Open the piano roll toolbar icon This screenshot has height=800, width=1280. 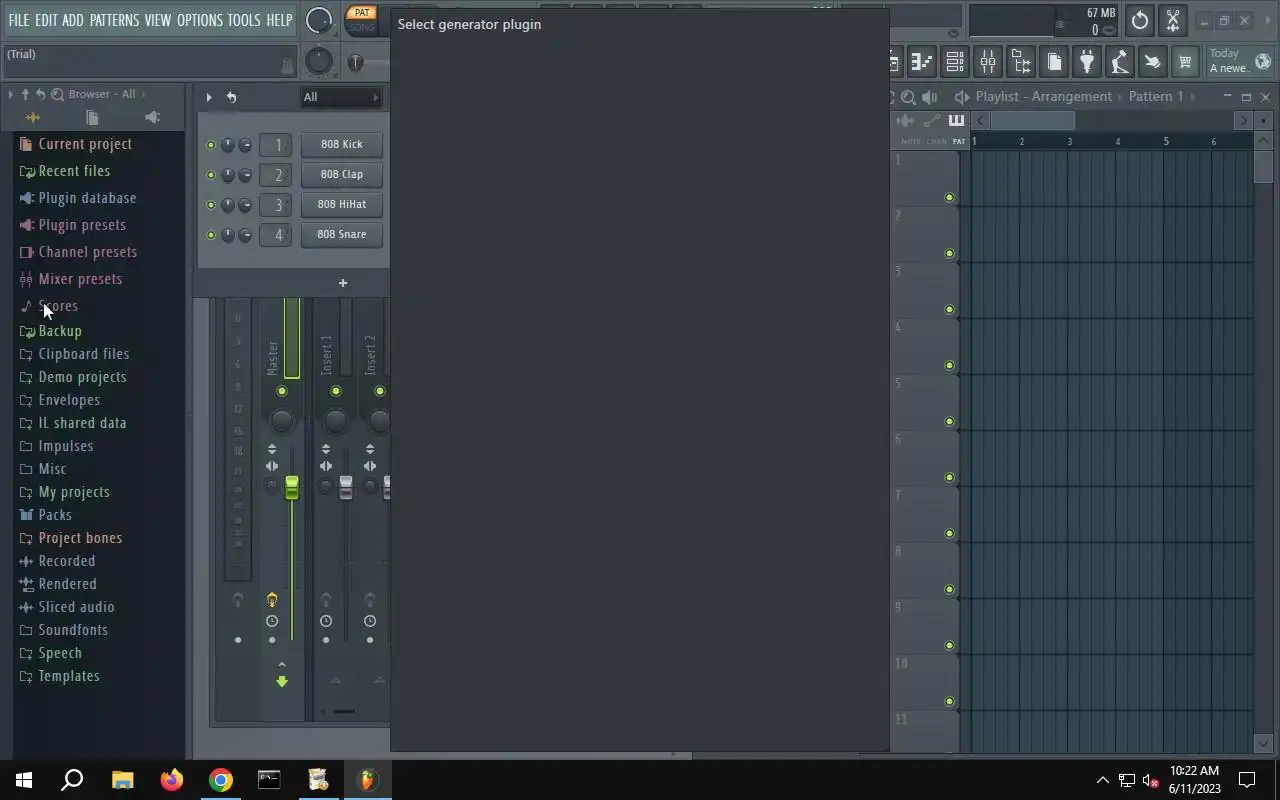click(921, 62)
